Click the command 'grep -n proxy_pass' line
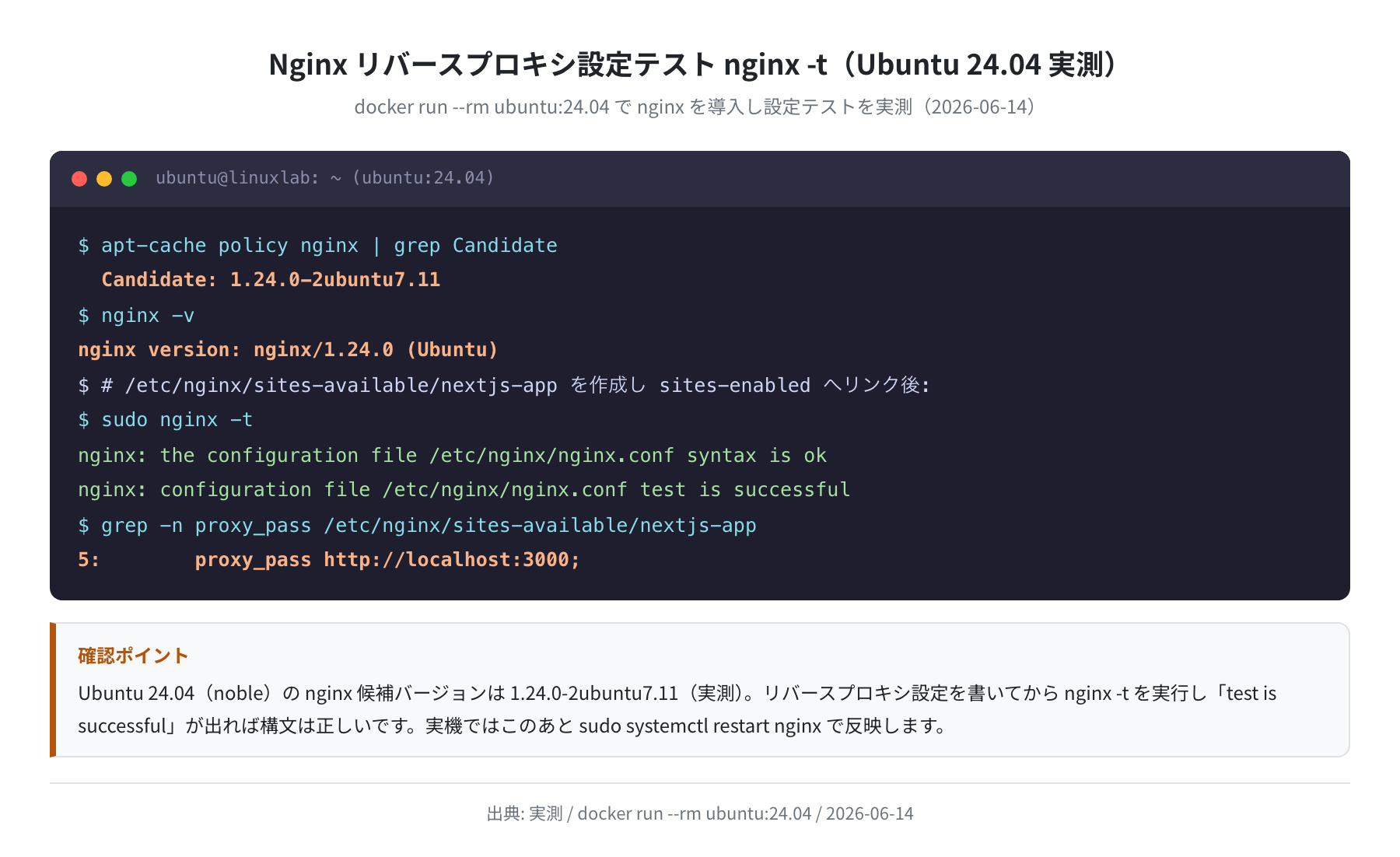Image resolution: width=1400 pixels, height=857 pixels. click(x=417, y=526)
